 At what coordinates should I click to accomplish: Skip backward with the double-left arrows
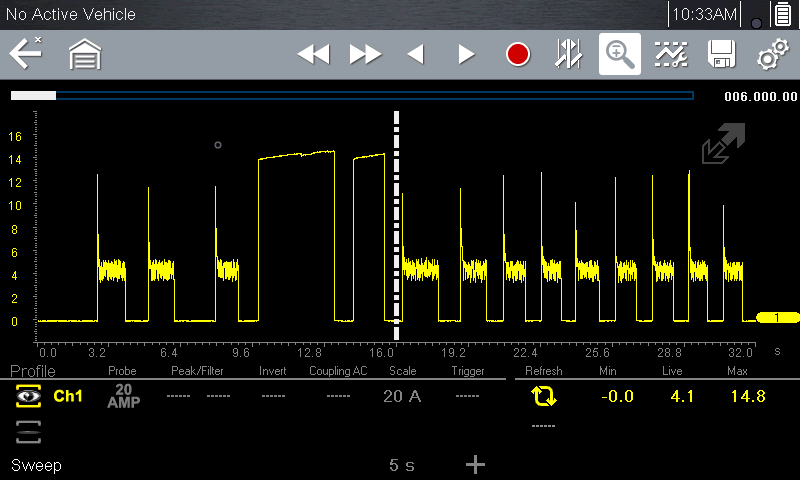click(x=313, y=54)
